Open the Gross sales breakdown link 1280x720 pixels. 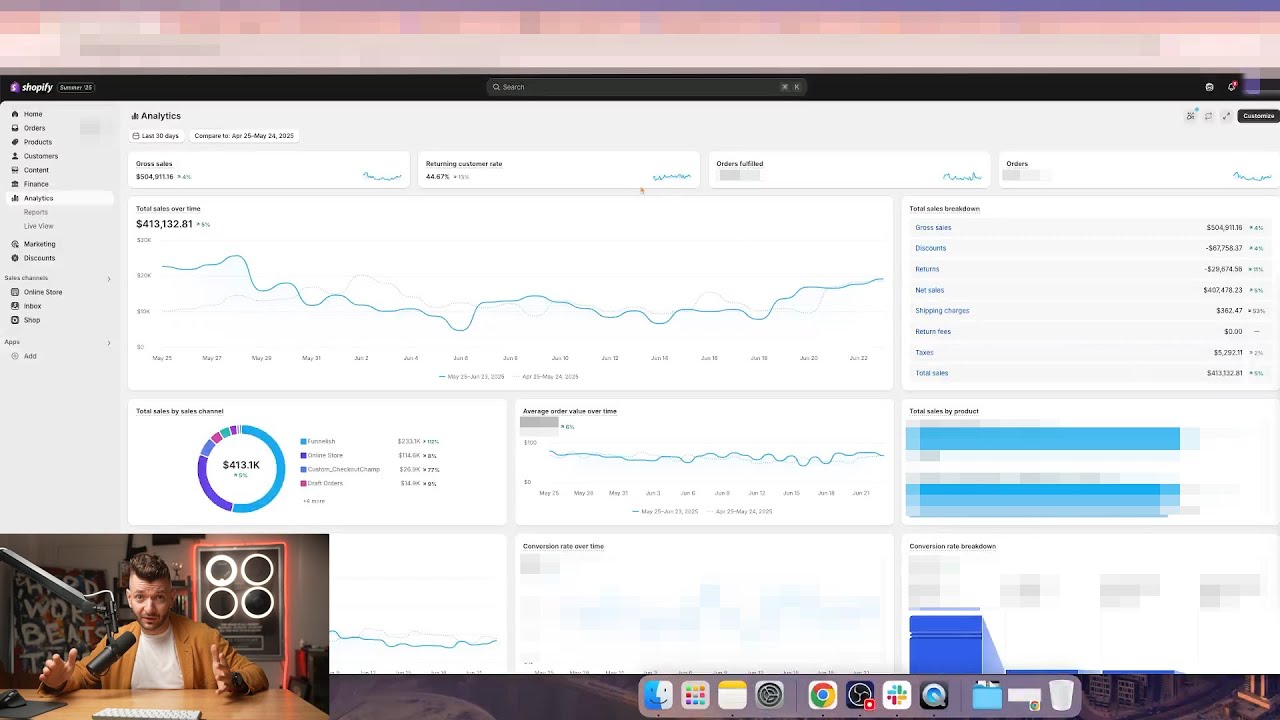[x=933, y=228]
